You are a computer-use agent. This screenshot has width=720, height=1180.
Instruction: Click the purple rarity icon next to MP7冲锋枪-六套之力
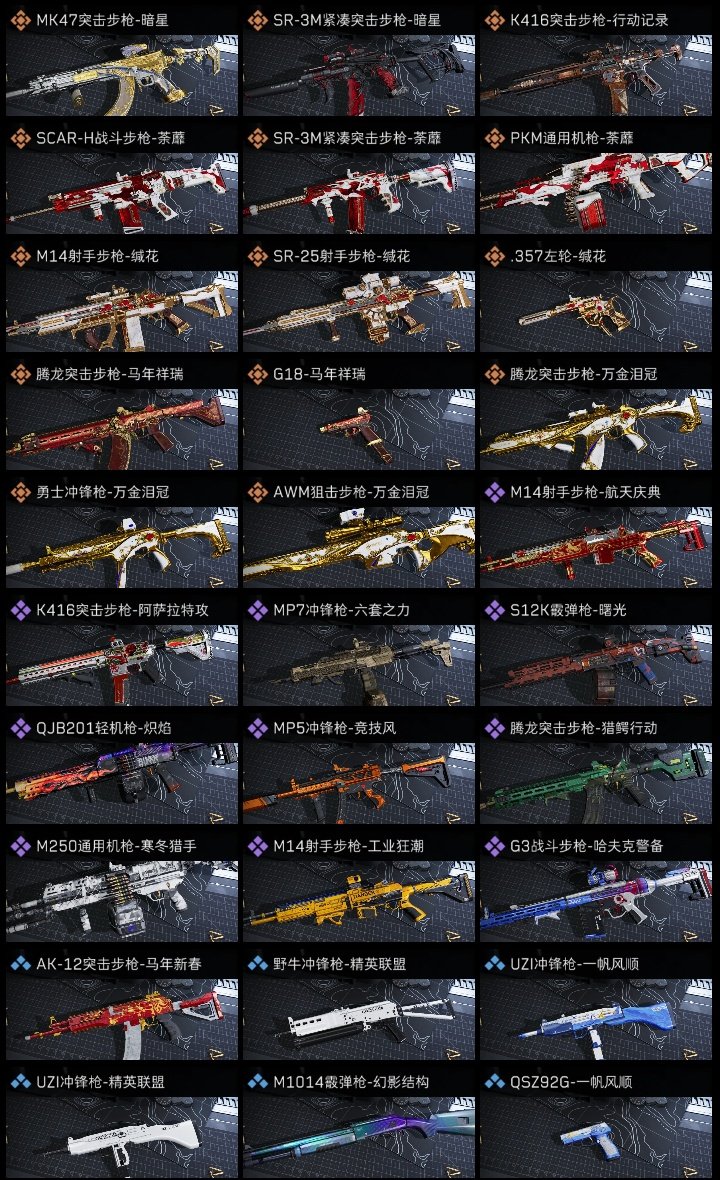pos(257,610)
